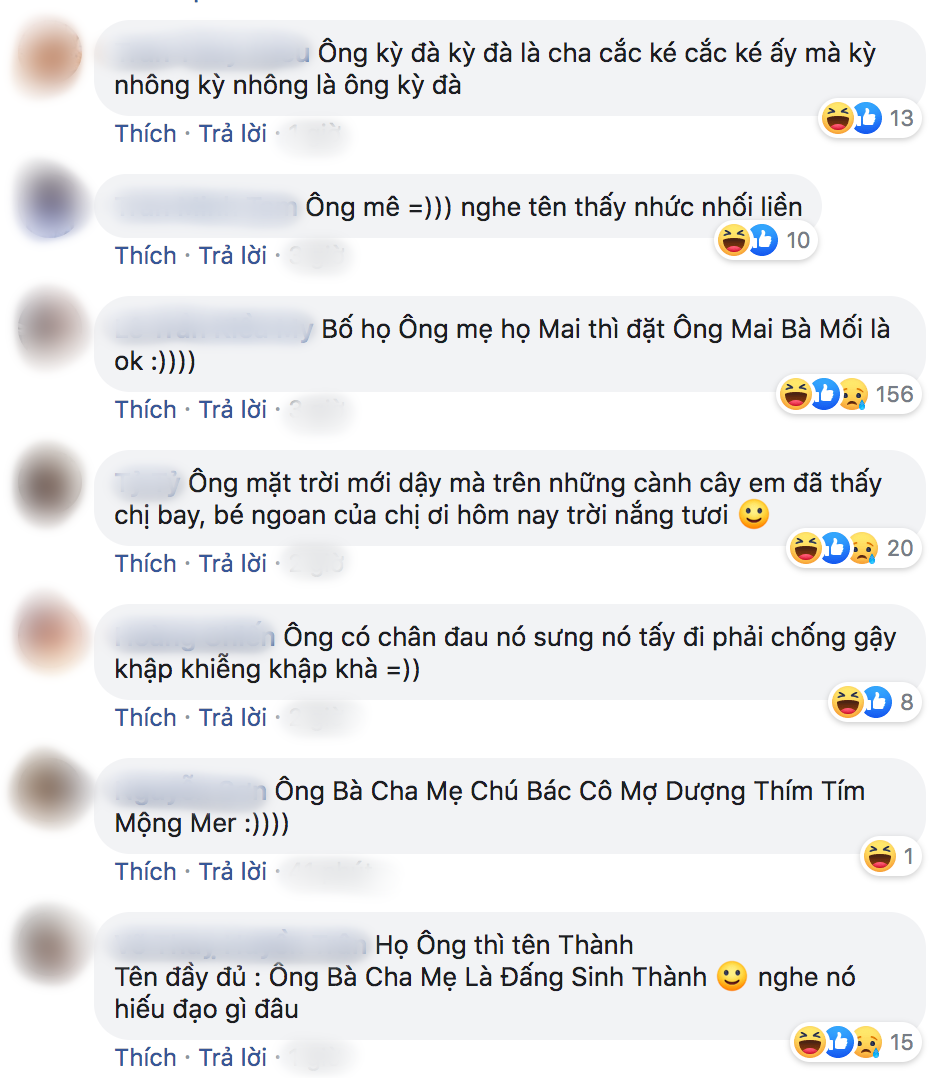Click the smiley emoji in 'mặt trời' comment
The width and height of the screenshot is (944, 1078).
[754, 515]
